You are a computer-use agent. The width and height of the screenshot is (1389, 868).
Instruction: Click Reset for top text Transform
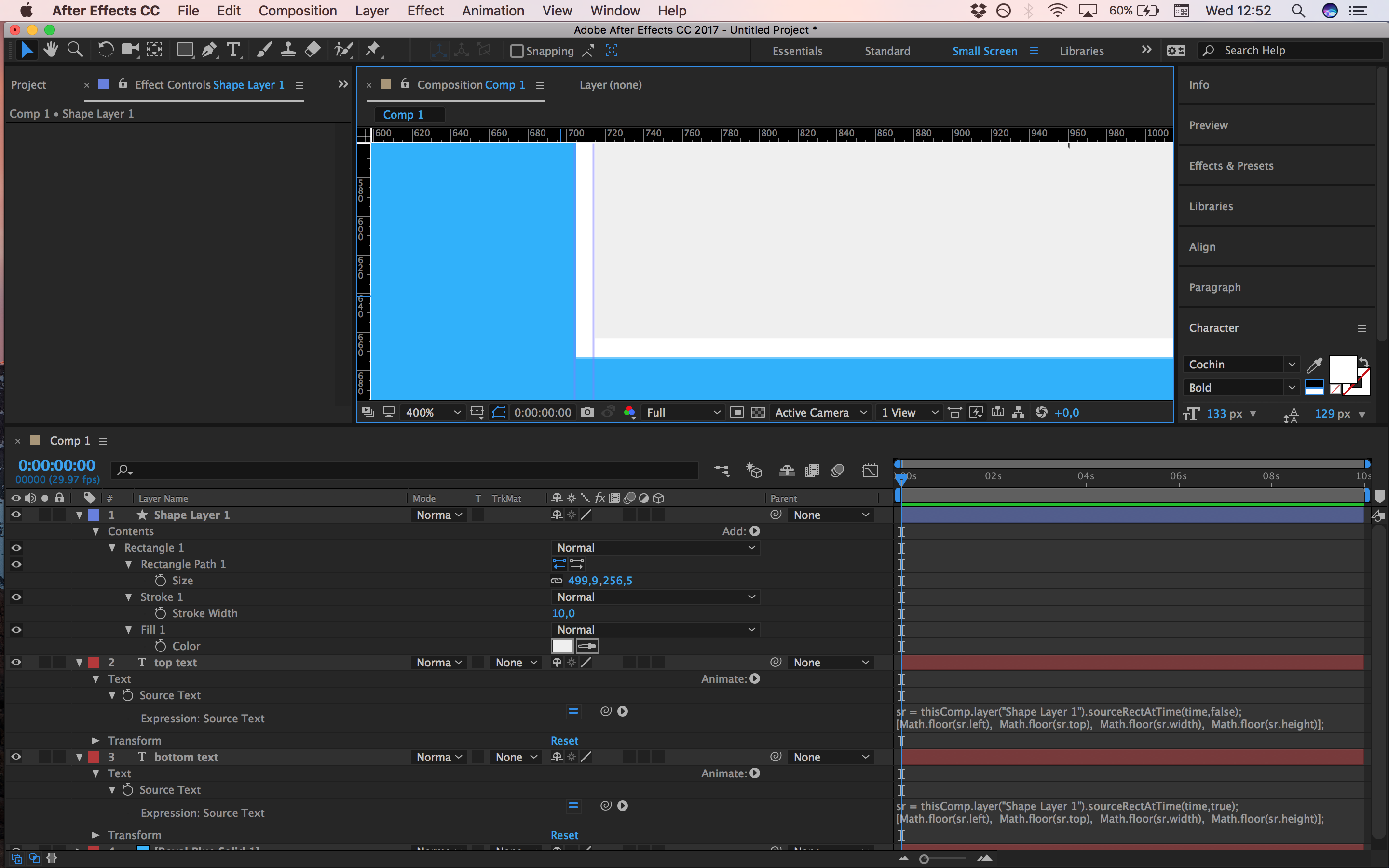tap(564, 741)
